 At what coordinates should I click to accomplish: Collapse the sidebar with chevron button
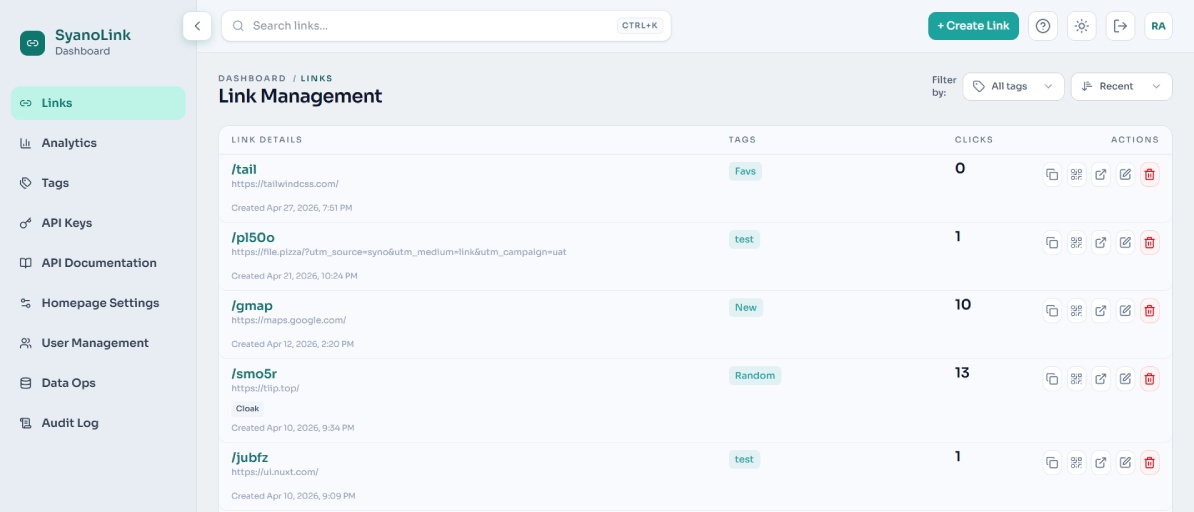coord(197,26)
